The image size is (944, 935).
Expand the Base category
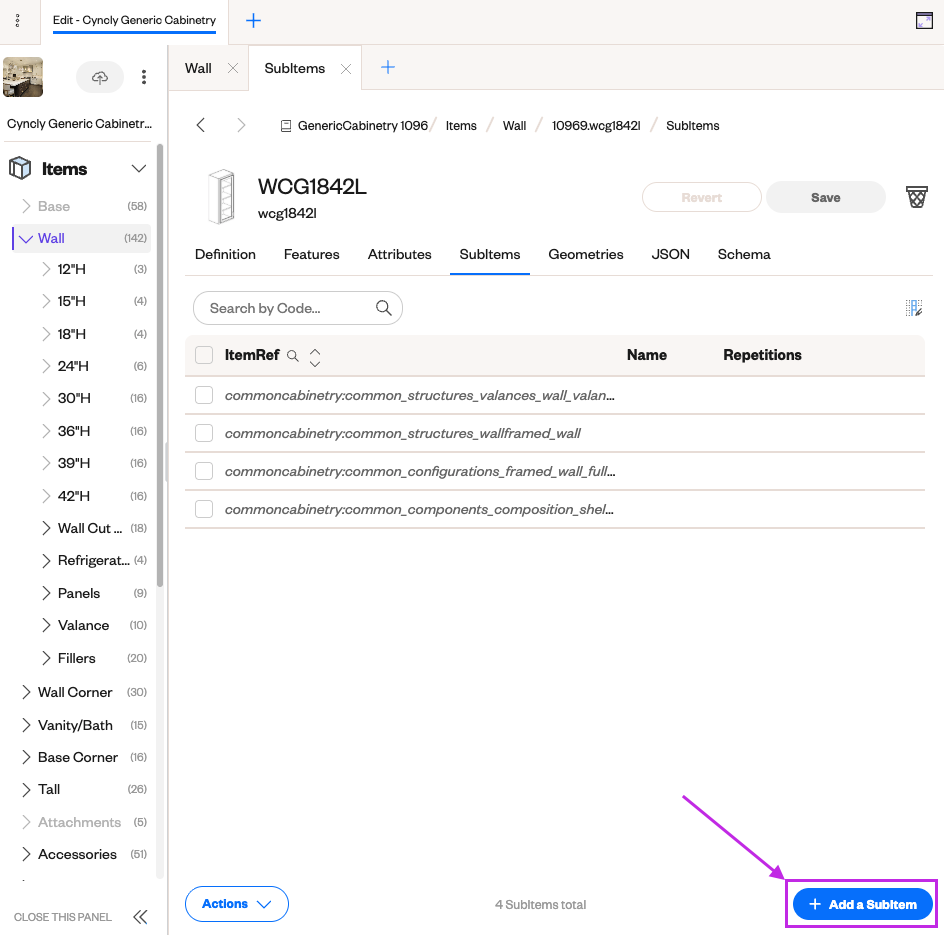point(26,206)
